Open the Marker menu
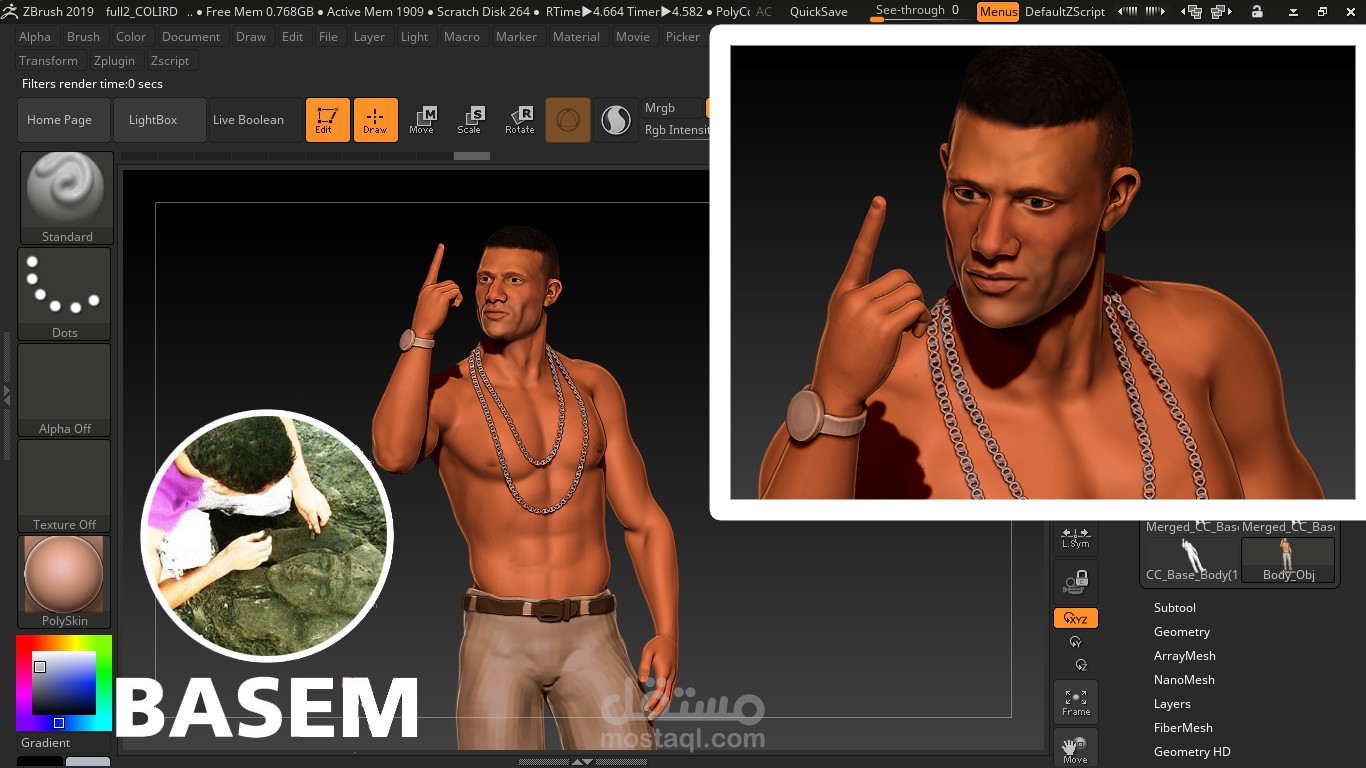The width and height of the screenshot is (1366, 768). (x=516, y=37)
